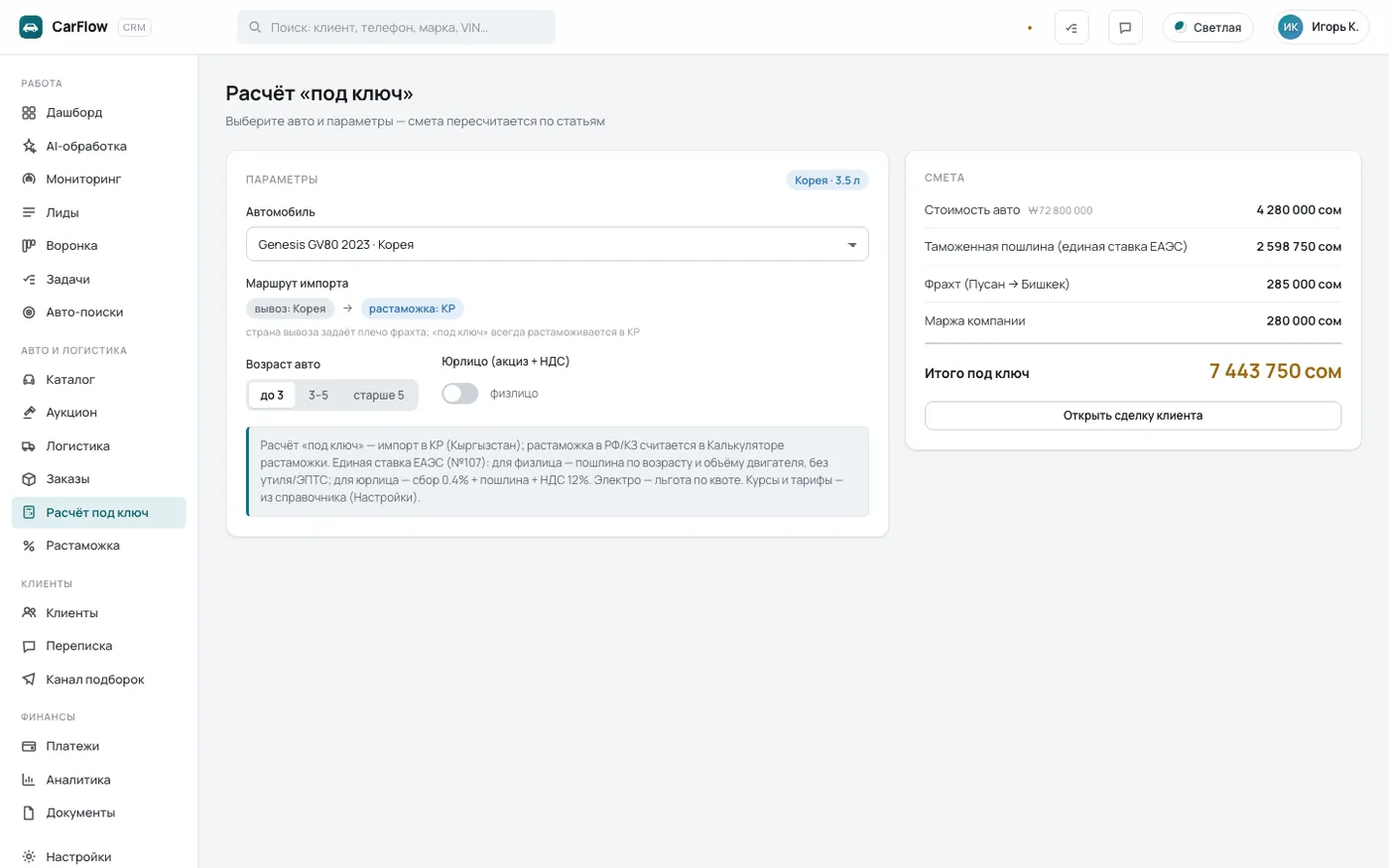Click customs duty value «2 598 750 сом»
The width and height of the screenshot is (1389, 868).
pyautogui.click(x=1299, y=247)
